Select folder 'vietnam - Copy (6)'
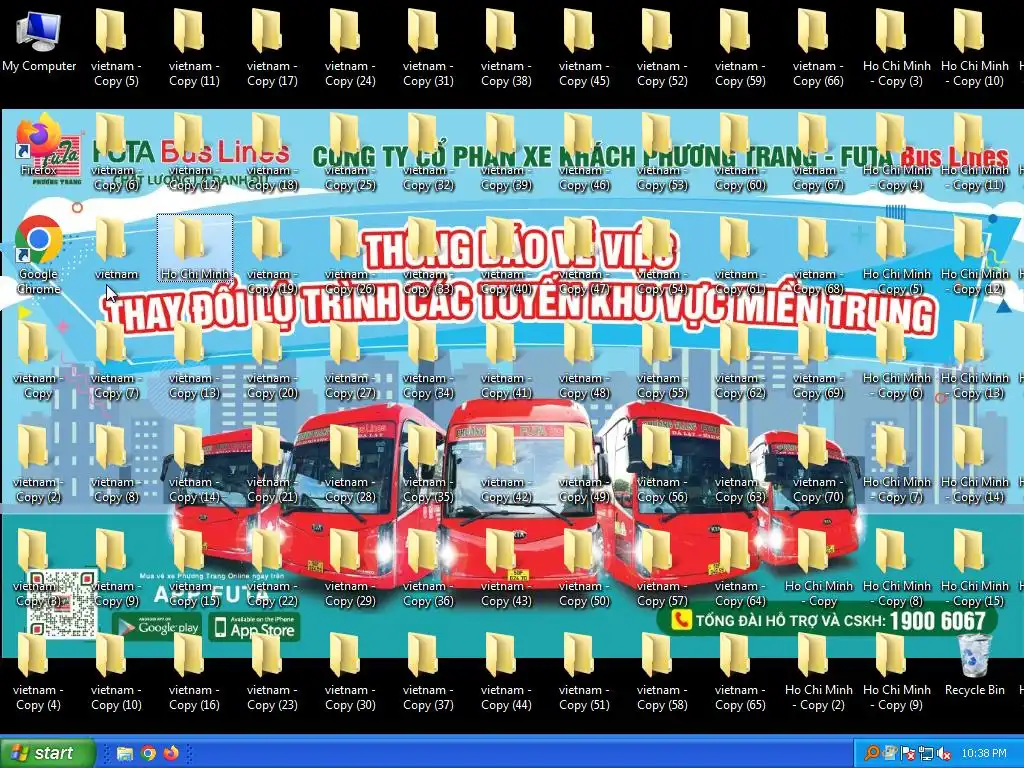The image size is (1024, 768). (x=116, y=153)
